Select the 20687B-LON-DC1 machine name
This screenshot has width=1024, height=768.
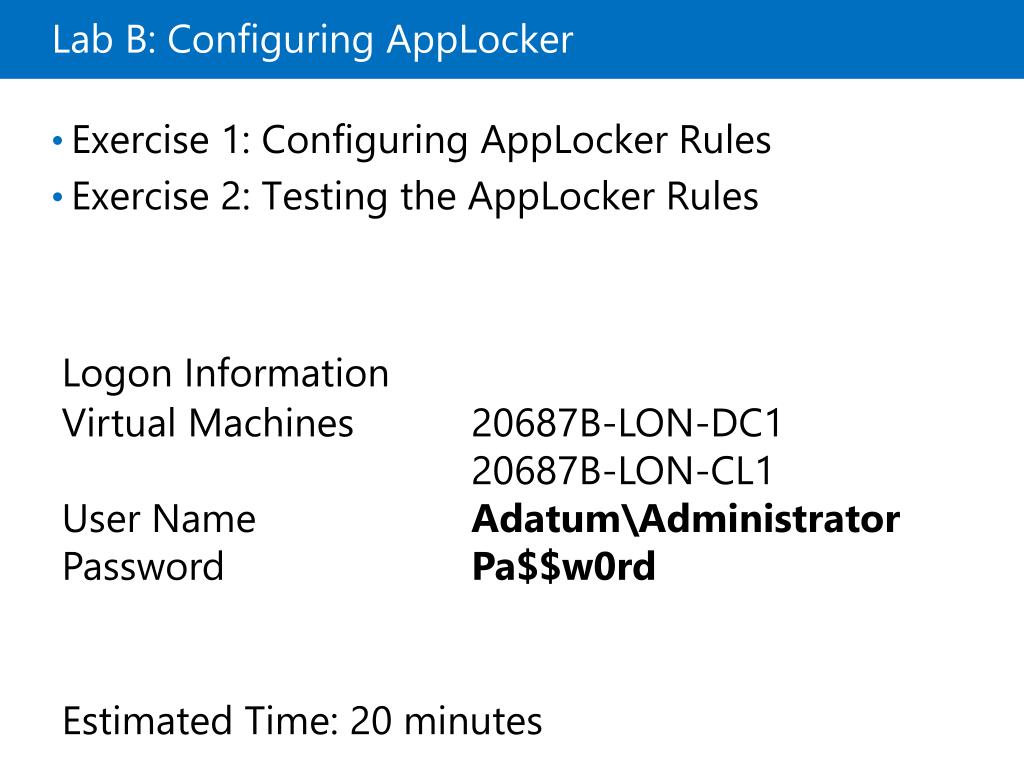pyautogui.click(x=626, y=424)
